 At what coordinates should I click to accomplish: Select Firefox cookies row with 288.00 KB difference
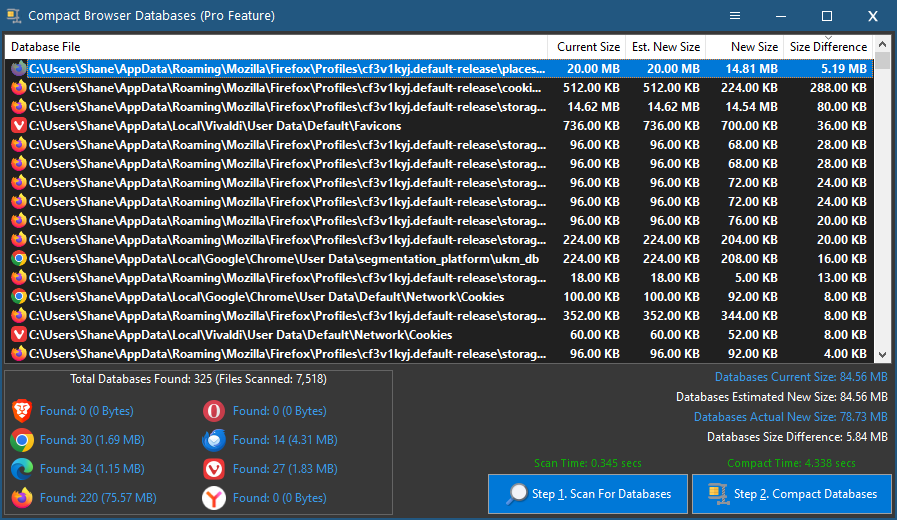pyautogui.click(x=439, y=88)
